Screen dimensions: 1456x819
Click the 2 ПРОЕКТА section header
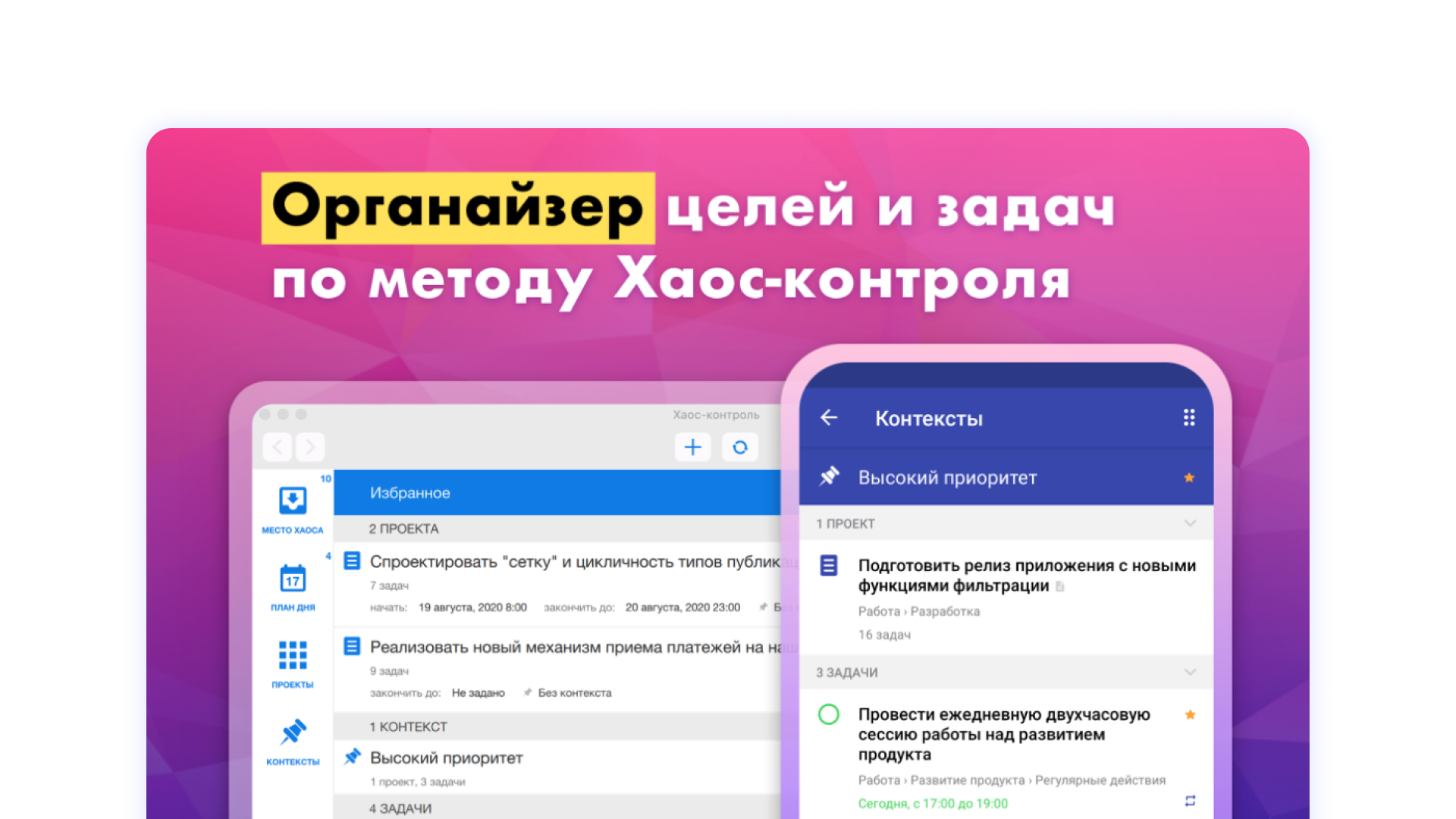tap(557, 529)
